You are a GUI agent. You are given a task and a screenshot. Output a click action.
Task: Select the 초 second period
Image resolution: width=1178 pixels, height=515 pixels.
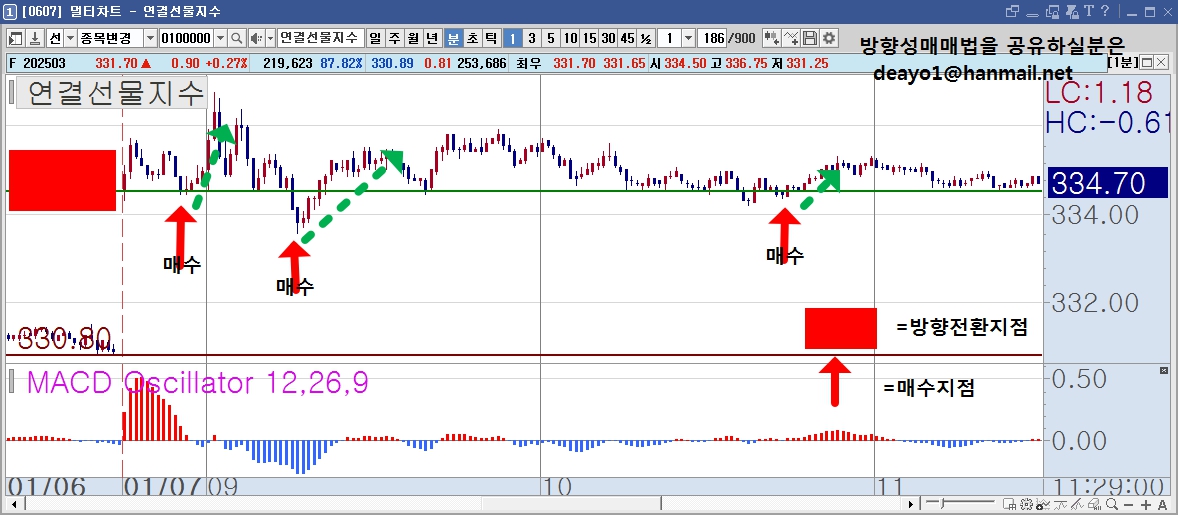(x=472, y=38)
